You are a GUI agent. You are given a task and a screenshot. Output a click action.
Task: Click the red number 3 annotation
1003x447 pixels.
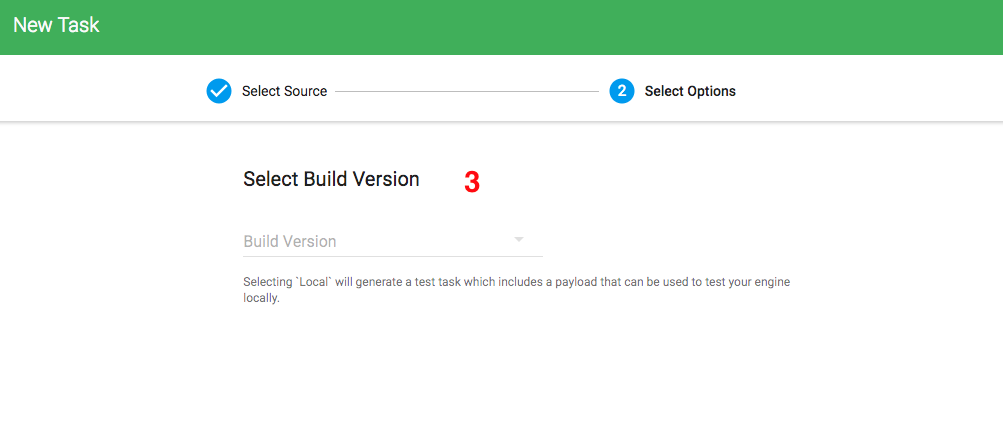(x=472, y=182)
